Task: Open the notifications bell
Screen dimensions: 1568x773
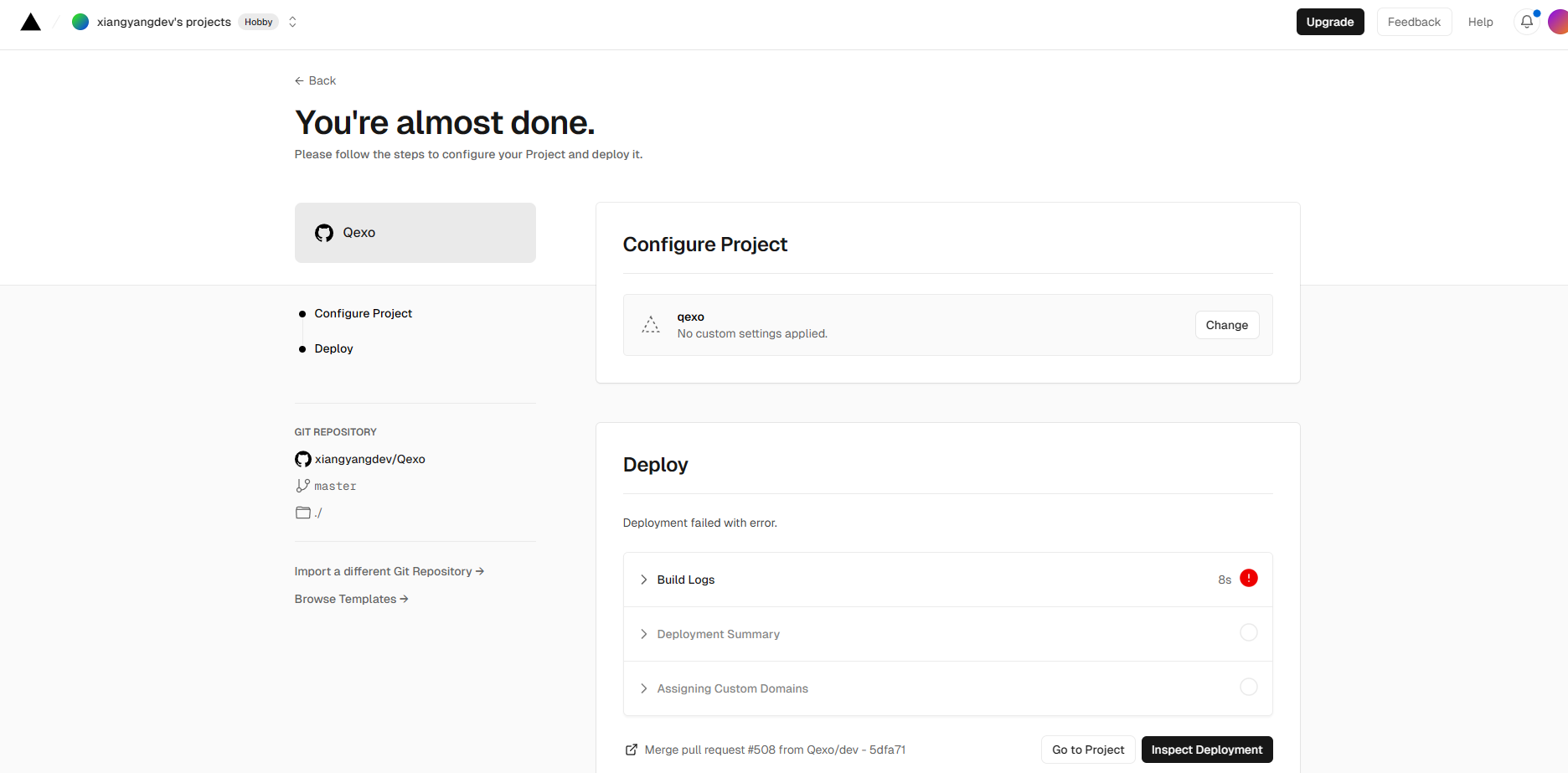Action: (x=1527, y=22)
